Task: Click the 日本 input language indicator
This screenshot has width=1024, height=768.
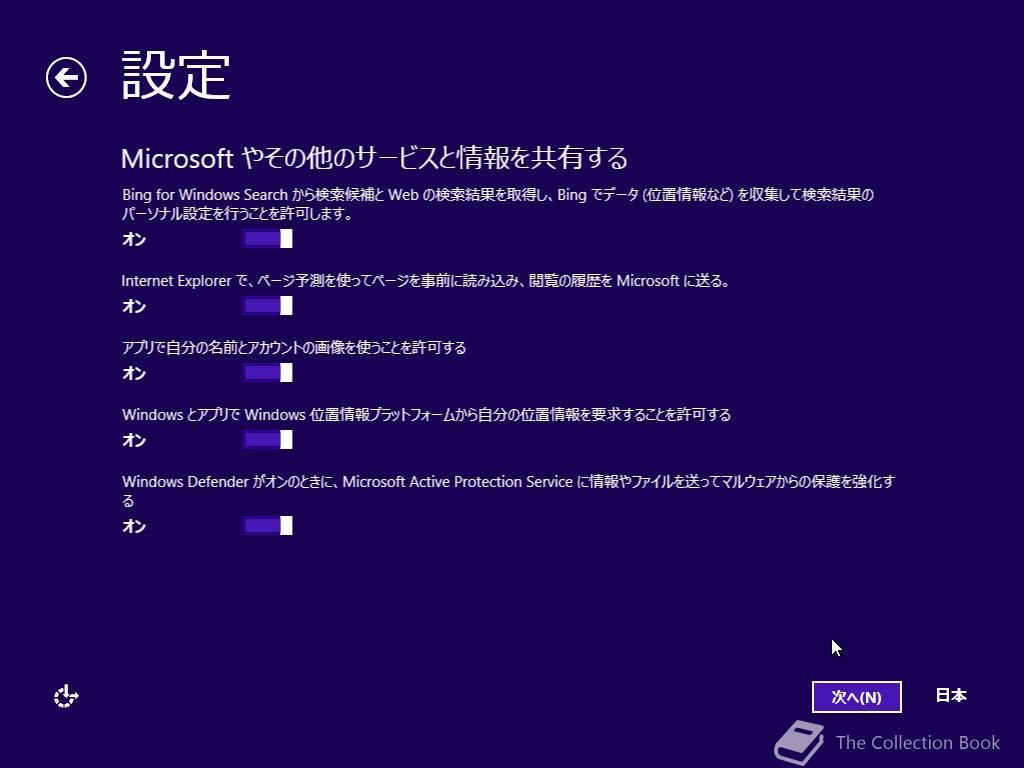Action: tap(951, 696)
